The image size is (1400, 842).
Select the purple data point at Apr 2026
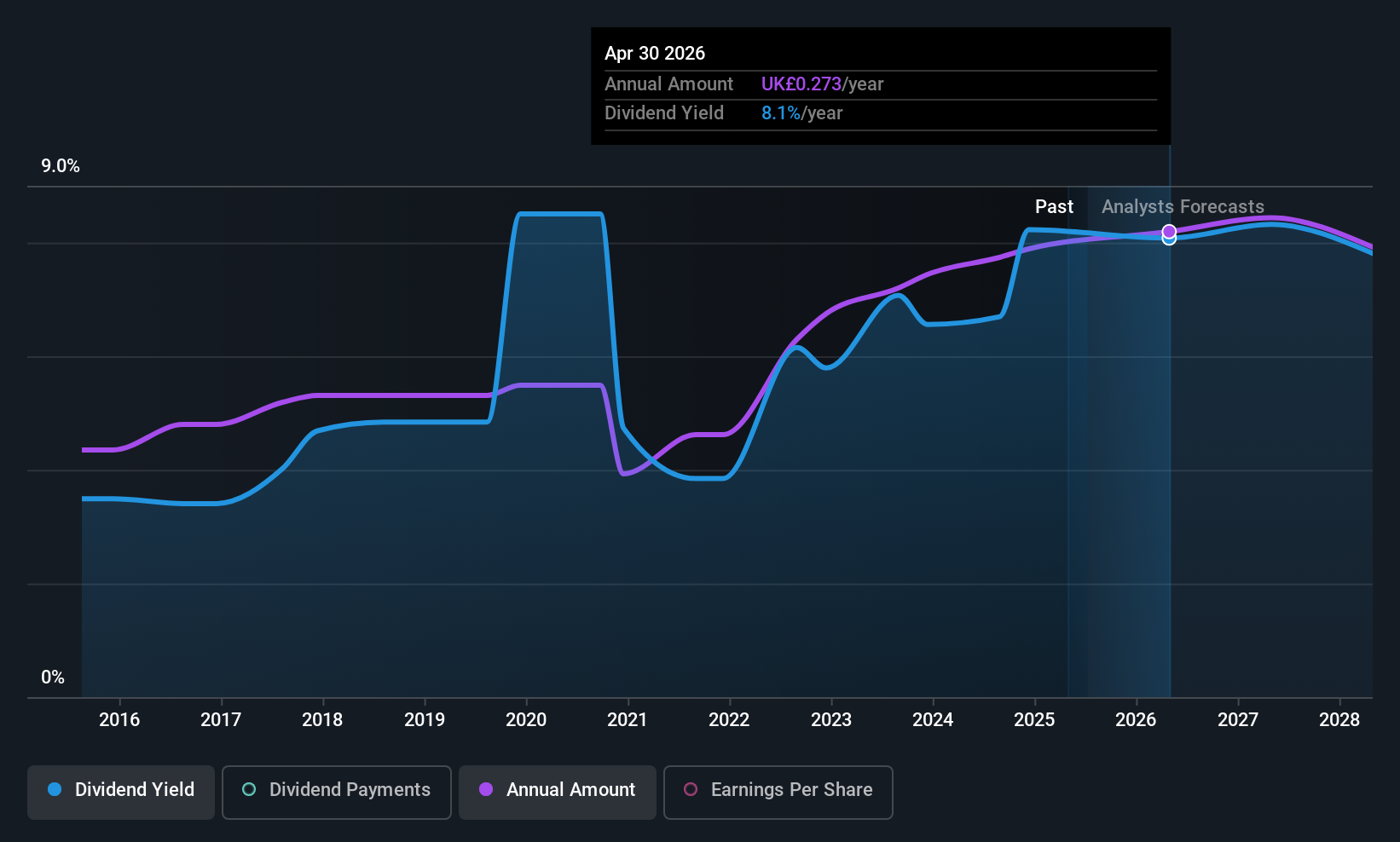1169,232
